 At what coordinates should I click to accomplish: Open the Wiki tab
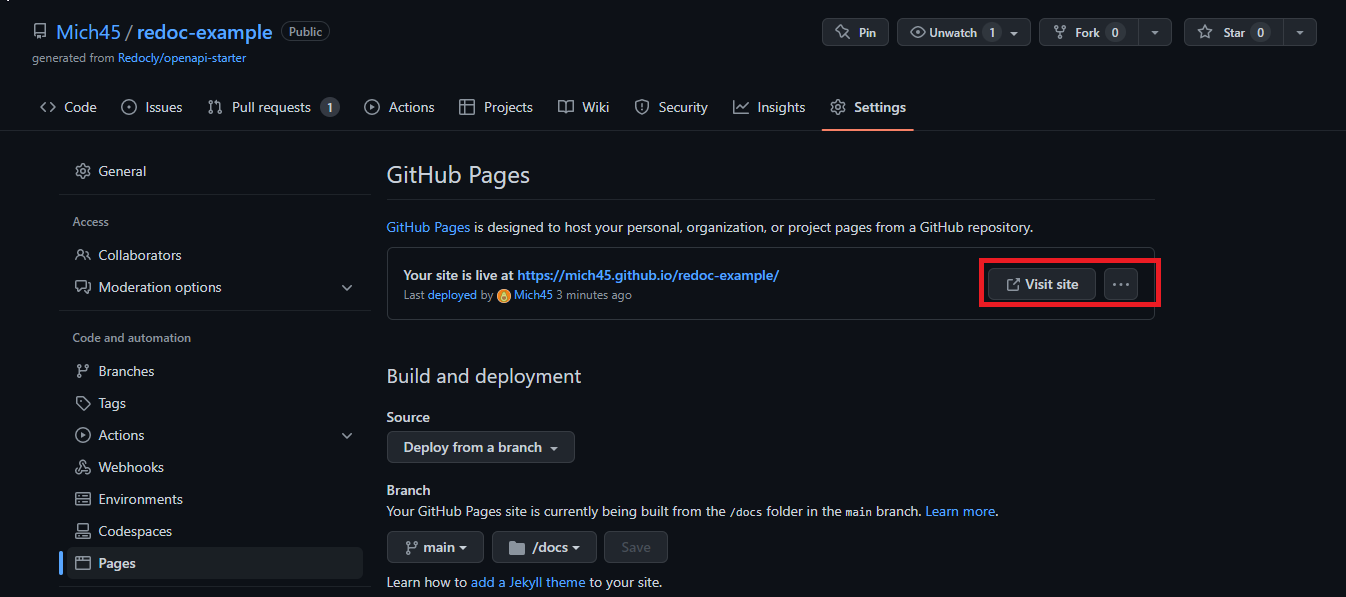click(583, 107)
